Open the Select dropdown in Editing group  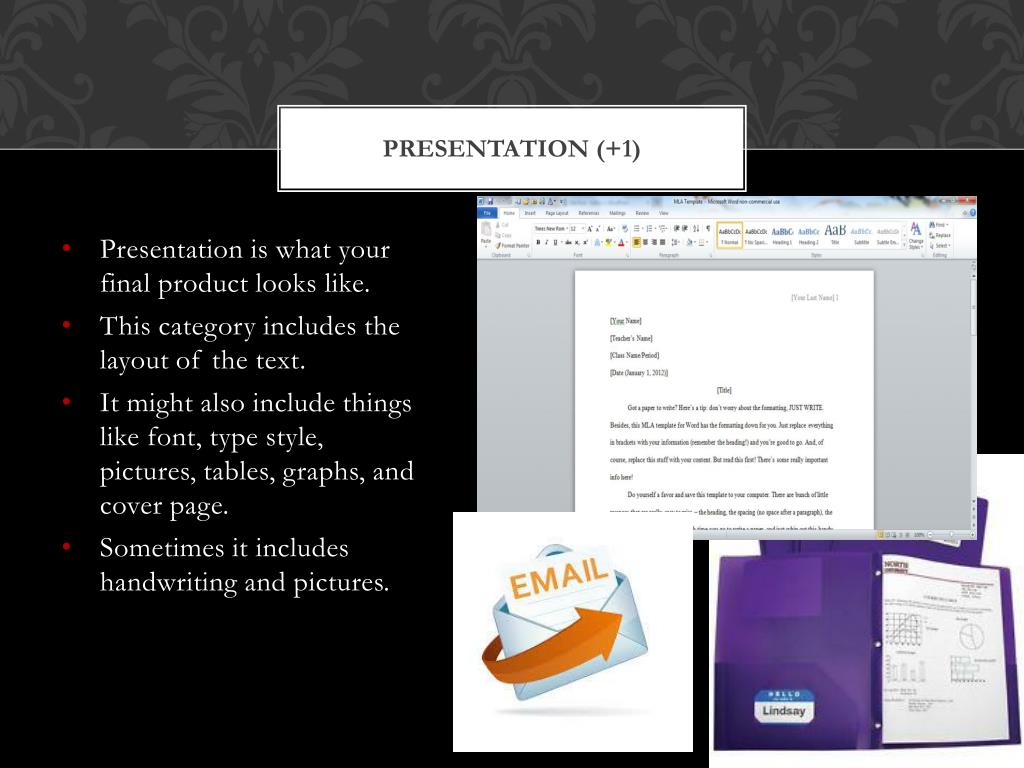[x=940, y=246]
